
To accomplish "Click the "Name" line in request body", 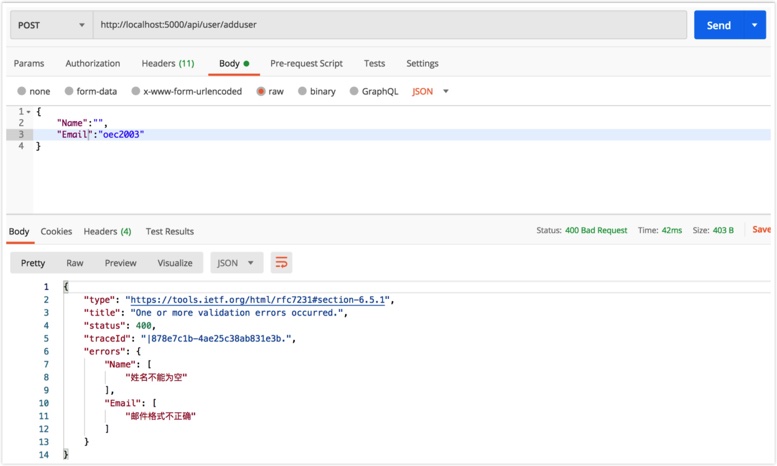I will coord(82,122).
